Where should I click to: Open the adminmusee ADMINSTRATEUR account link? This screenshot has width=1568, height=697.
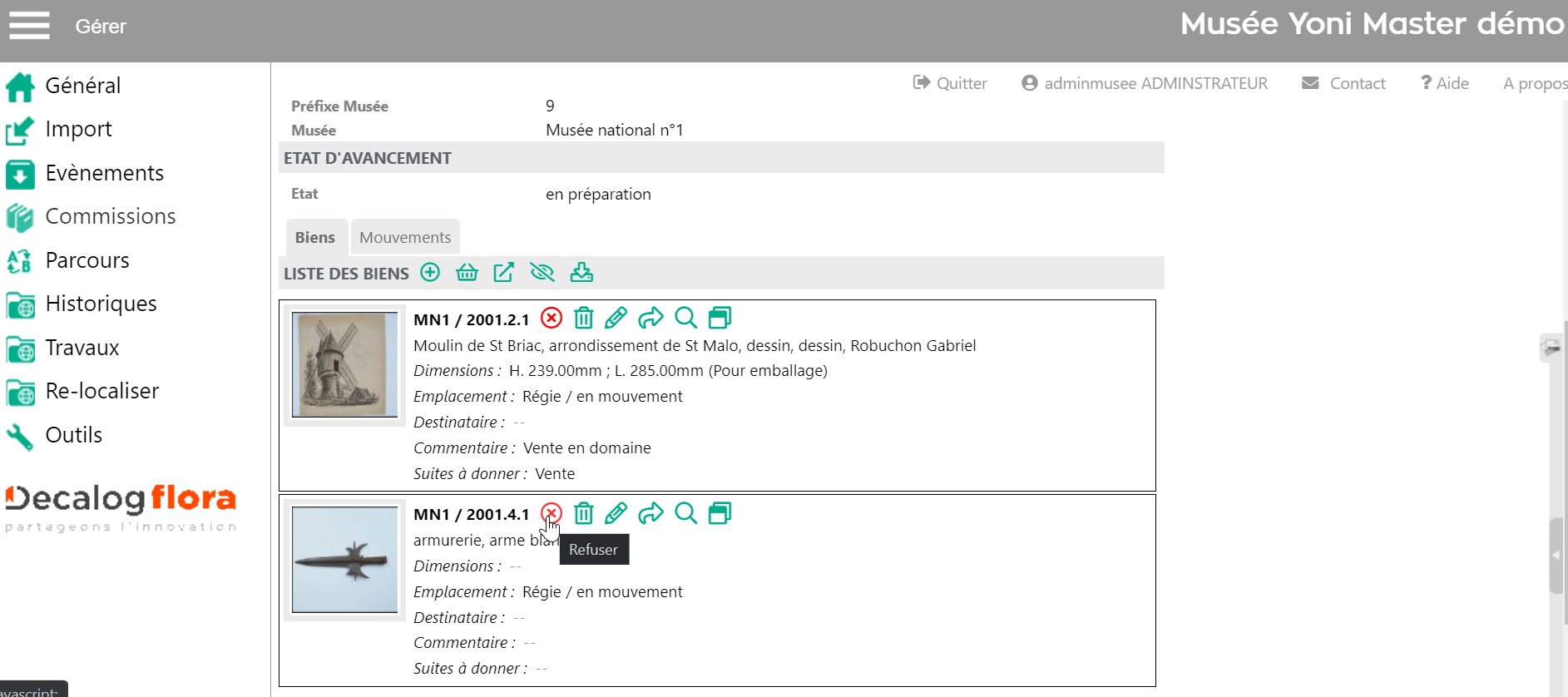pos(1145,83)
